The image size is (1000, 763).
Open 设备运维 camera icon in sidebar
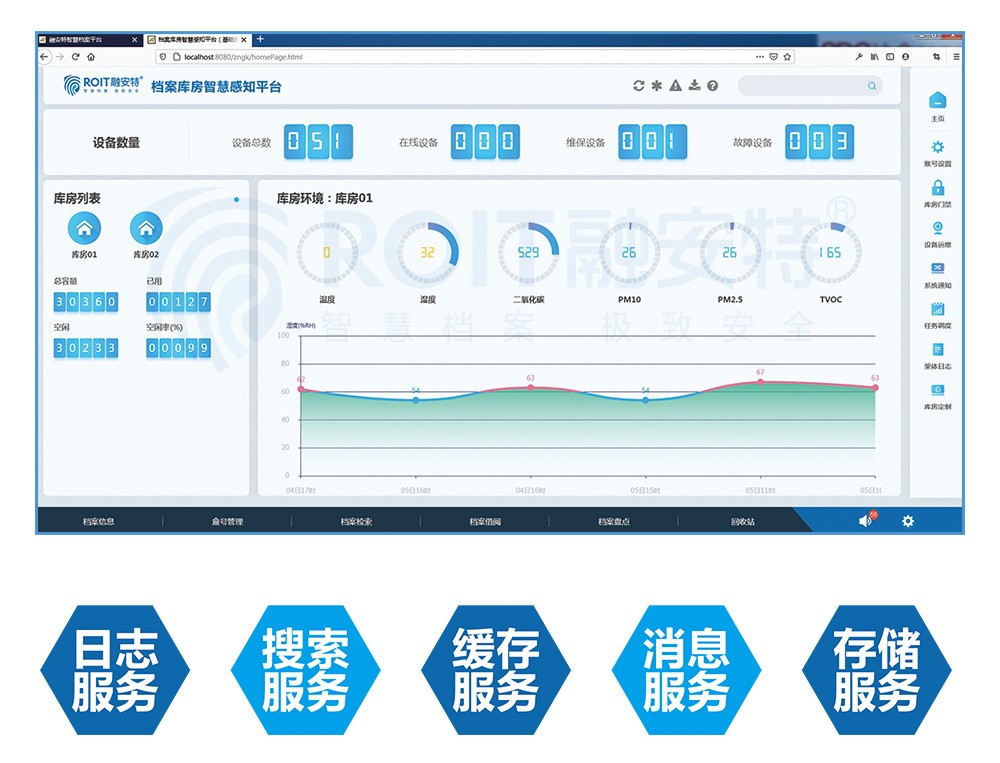(937, 228)
